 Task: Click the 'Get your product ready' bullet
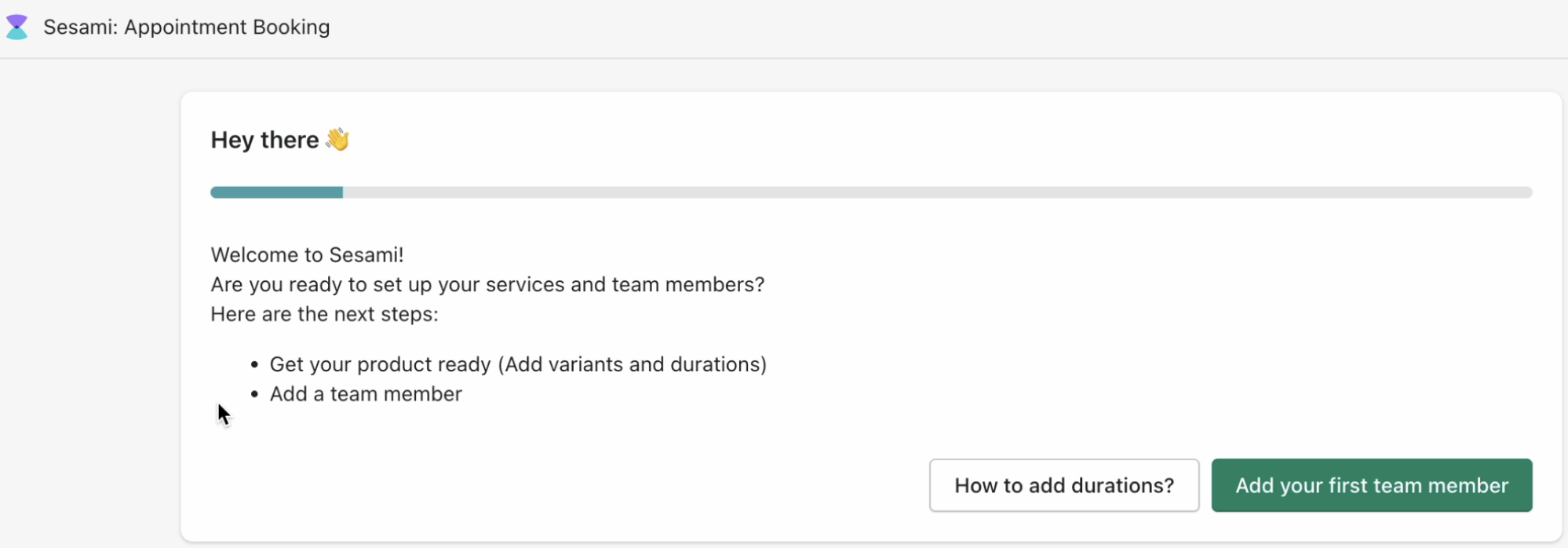(x=518, y=364)
